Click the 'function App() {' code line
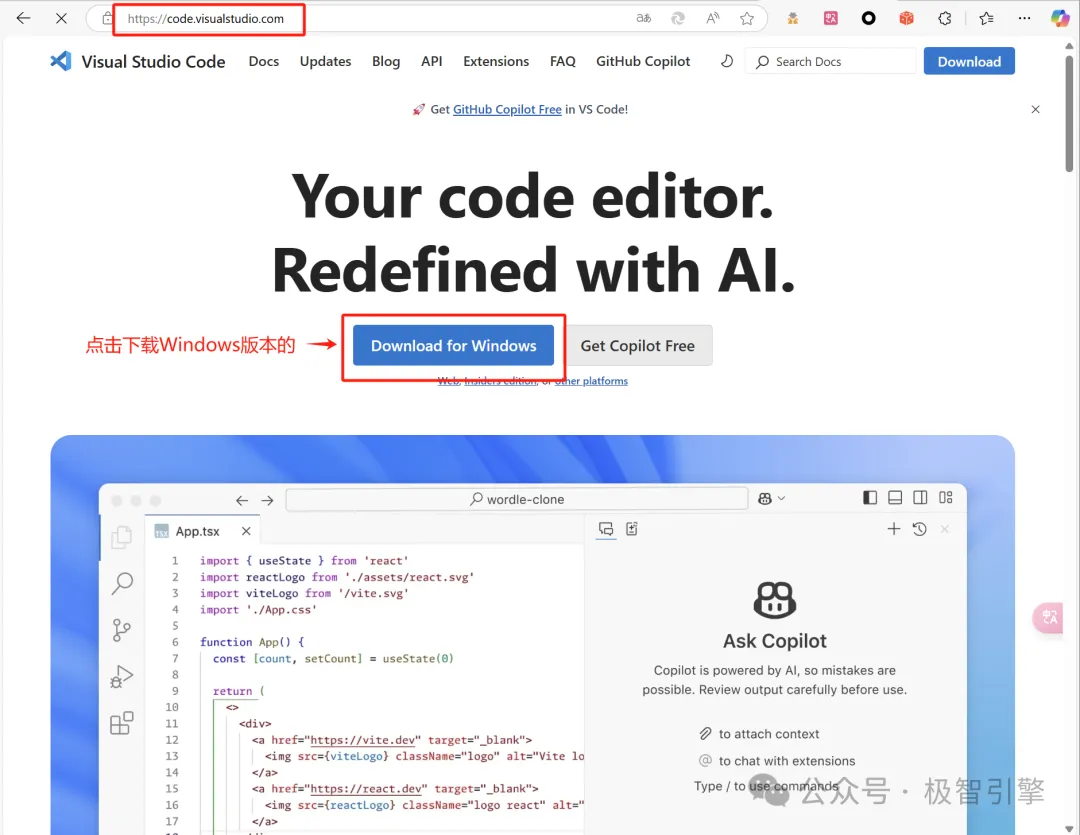The image size is (1080, 835). 252,642
